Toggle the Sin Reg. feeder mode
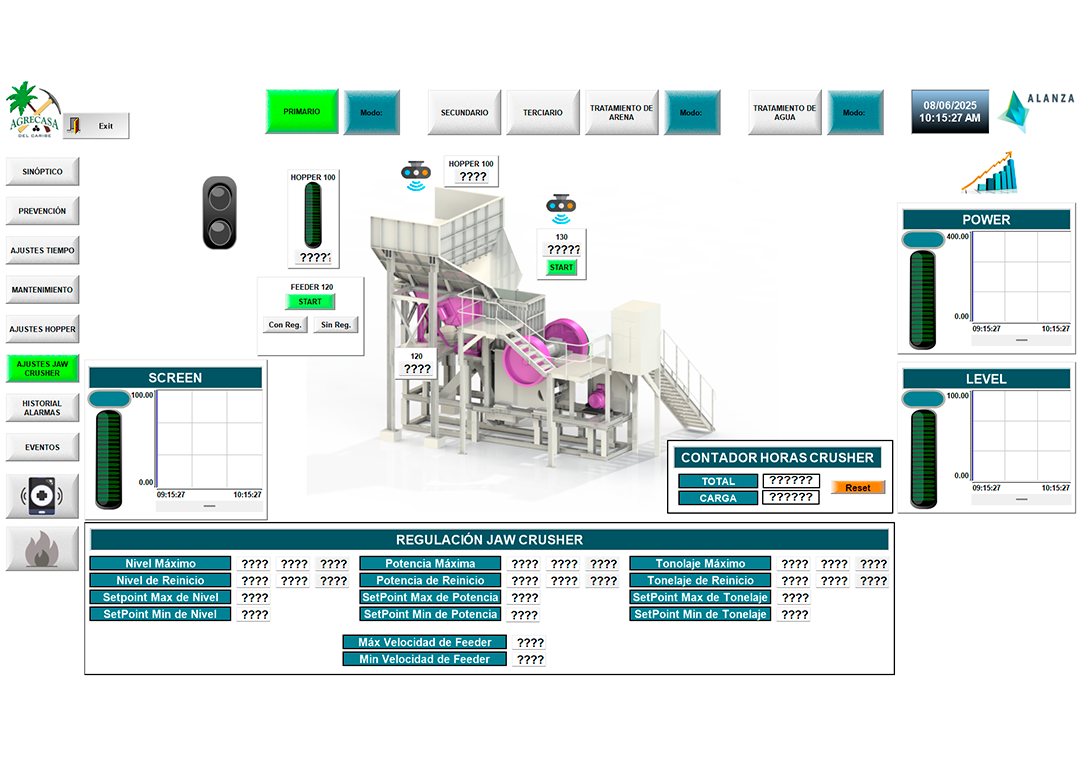1080x764 pixels. coord(335,324)
